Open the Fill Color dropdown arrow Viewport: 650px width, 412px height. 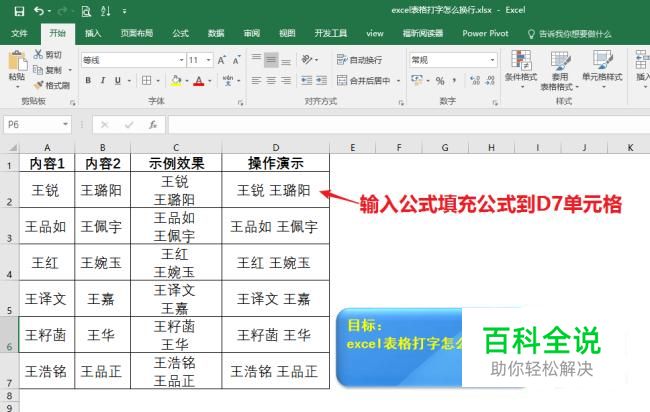click(x=187, y=81)
